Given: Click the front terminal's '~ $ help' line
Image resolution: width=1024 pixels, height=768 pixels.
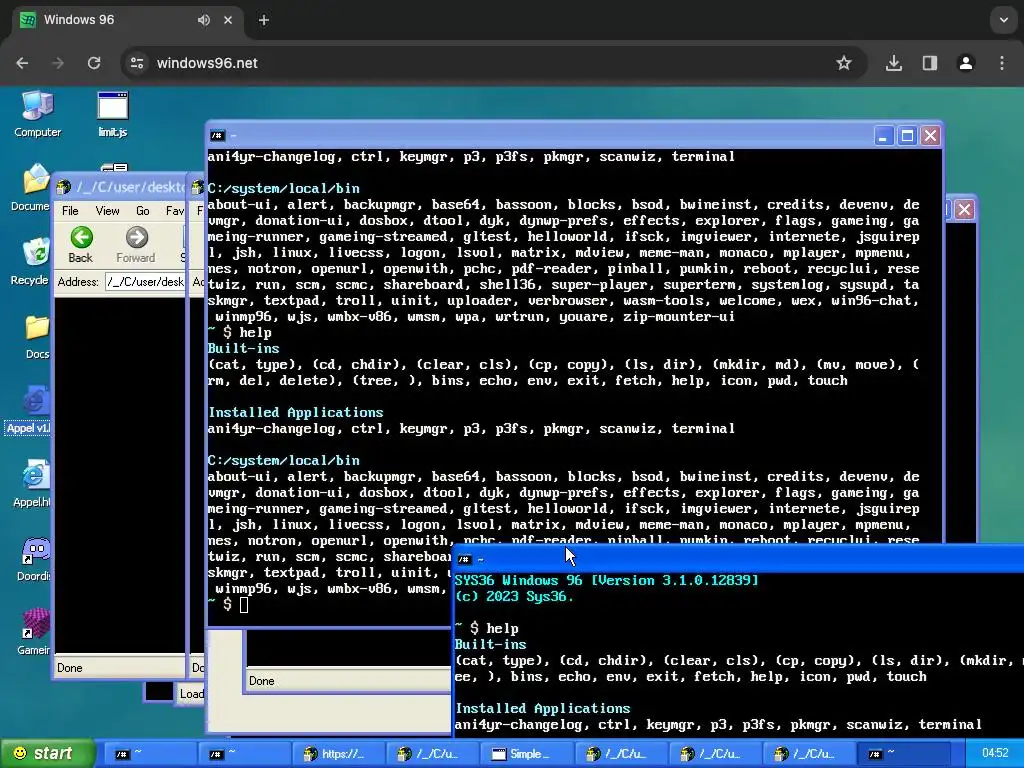Looking at the screenshot, I should click(x=487, y=628).
